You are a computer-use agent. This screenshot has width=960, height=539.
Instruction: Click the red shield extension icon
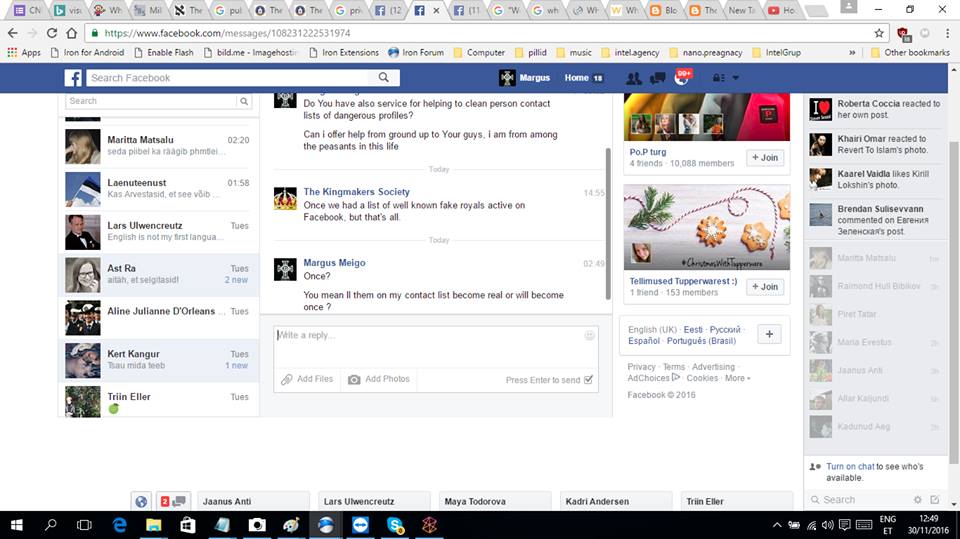click(x=903, y=34)
